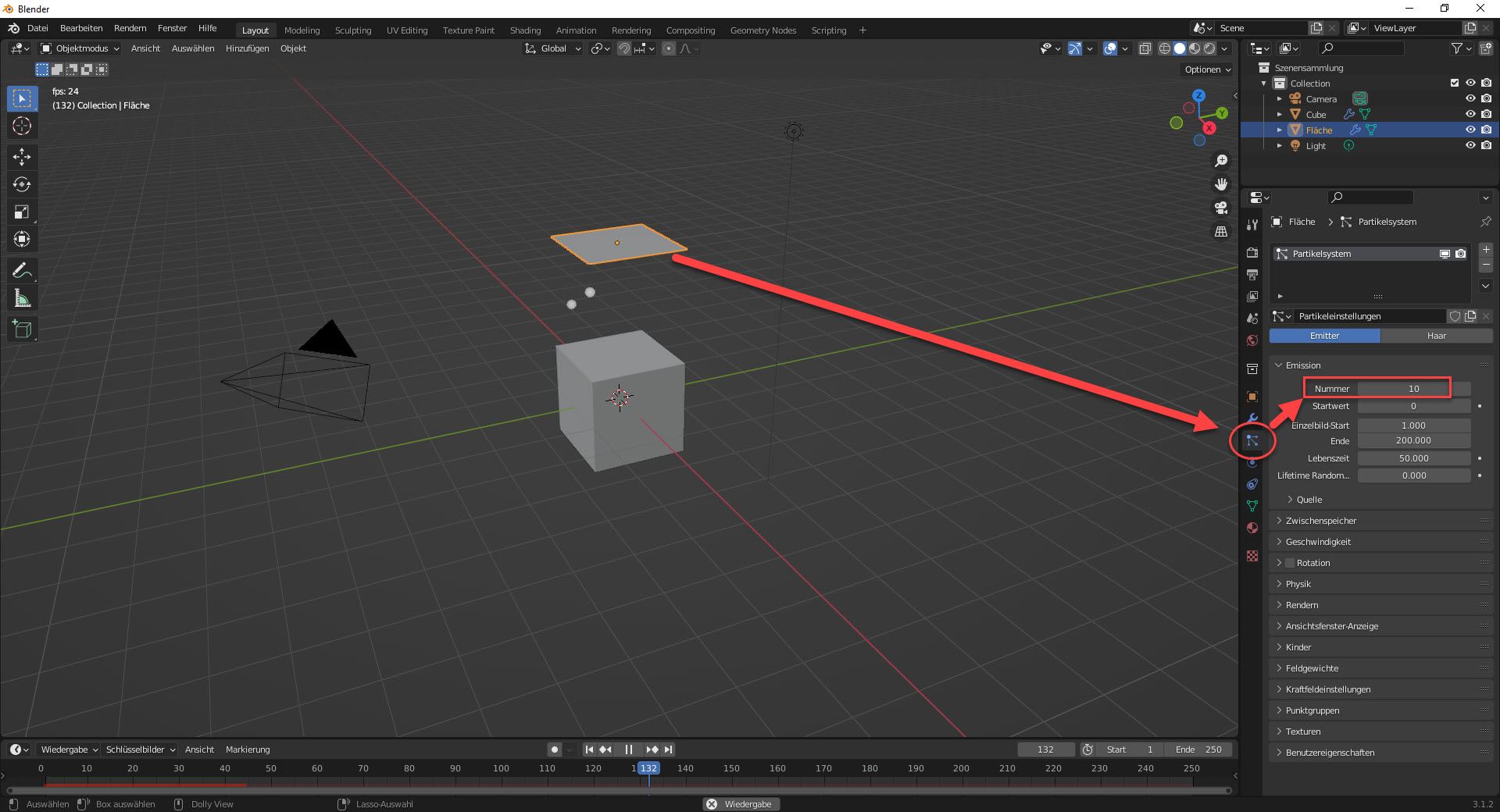Open the Render properties tab
Viewport: 1500px width, 812px height.
coord(1252,253)
